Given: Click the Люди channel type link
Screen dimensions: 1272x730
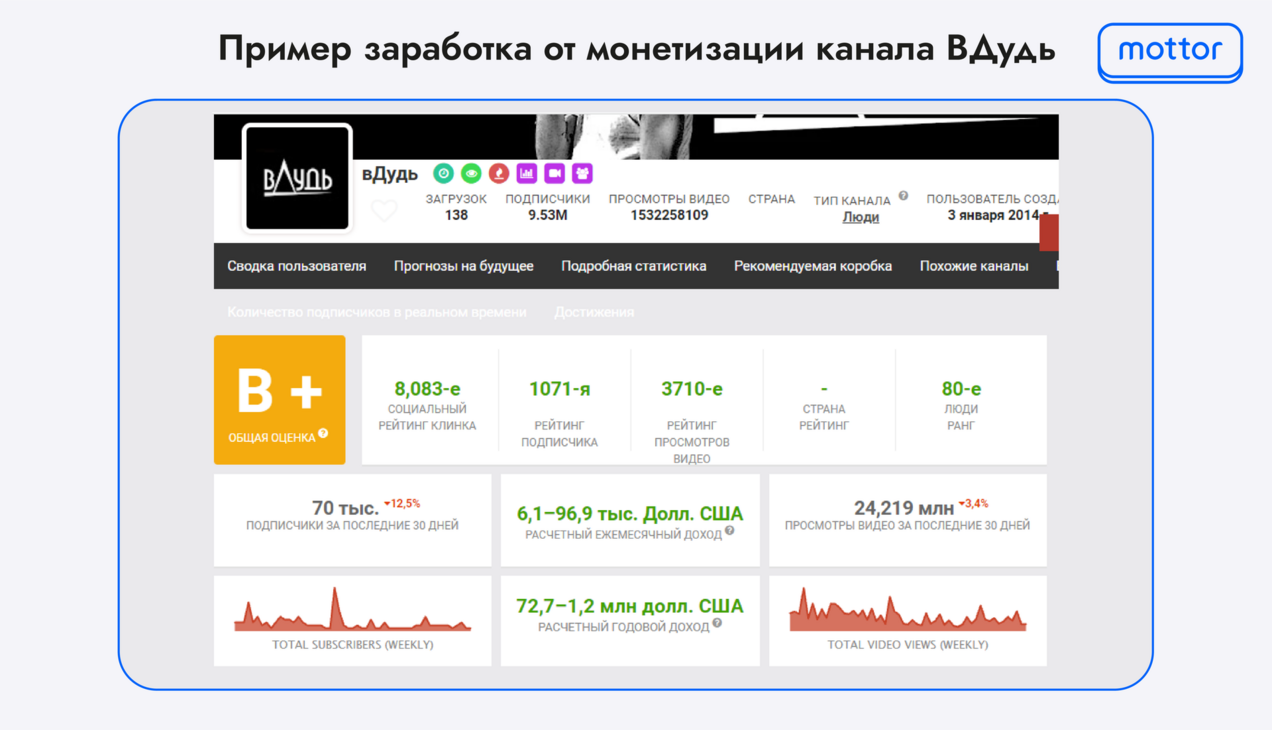Looking at the screenshot, I should coord(860,217).
